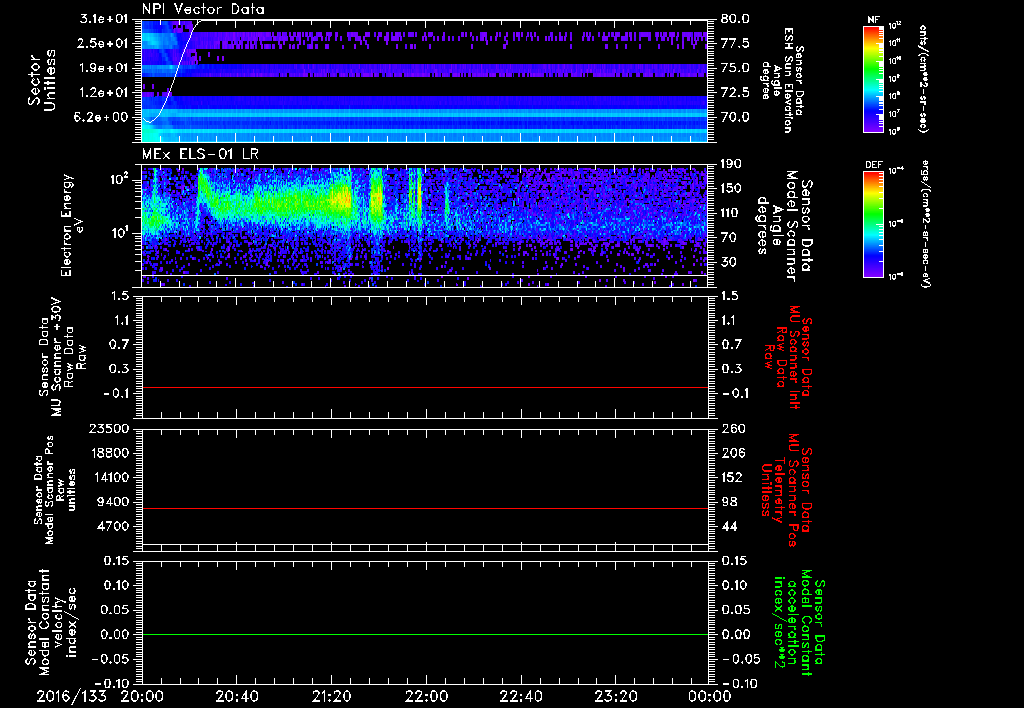The image size is (1024, 708).
Task: Click the 98 telemetry tick label
Action: click(728, 502)
